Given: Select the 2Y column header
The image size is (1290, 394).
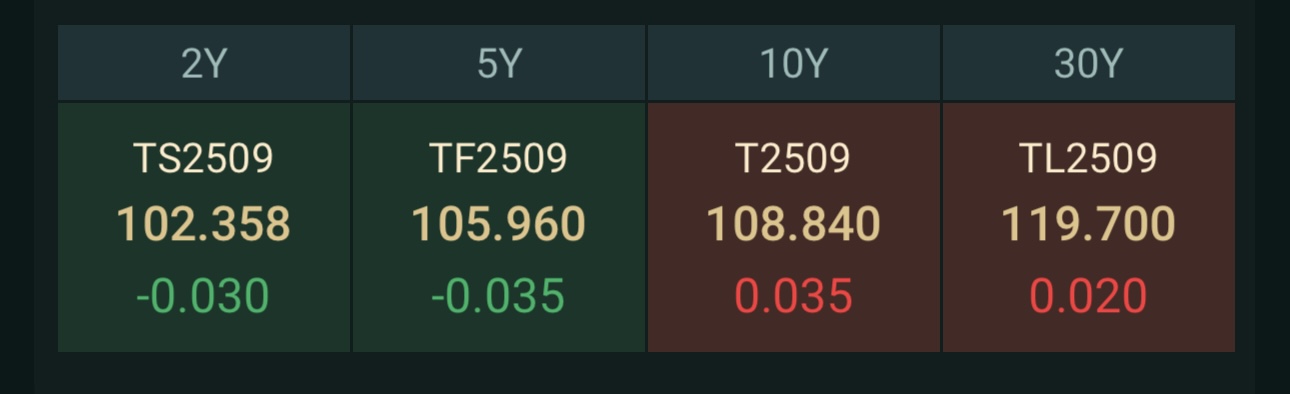Looking at the screenshot, I should click(204, 63).
